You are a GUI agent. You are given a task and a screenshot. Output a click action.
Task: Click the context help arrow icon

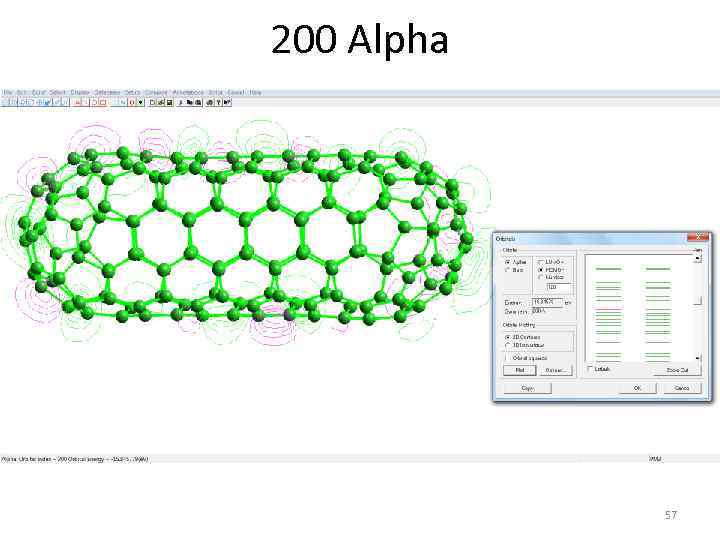tap(227, 103)
